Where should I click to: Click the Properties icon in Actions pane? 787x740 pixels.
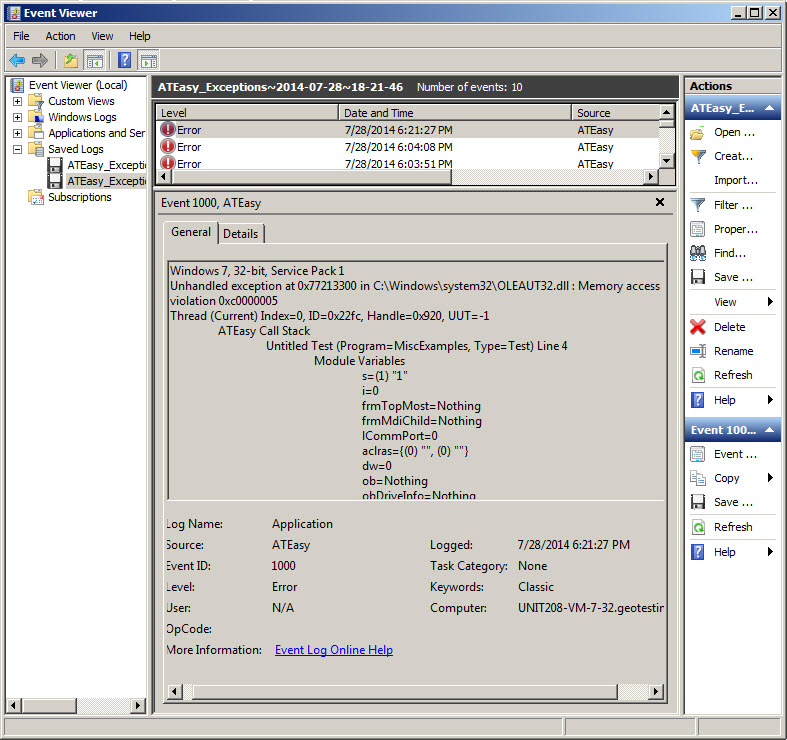click(698, 229)
